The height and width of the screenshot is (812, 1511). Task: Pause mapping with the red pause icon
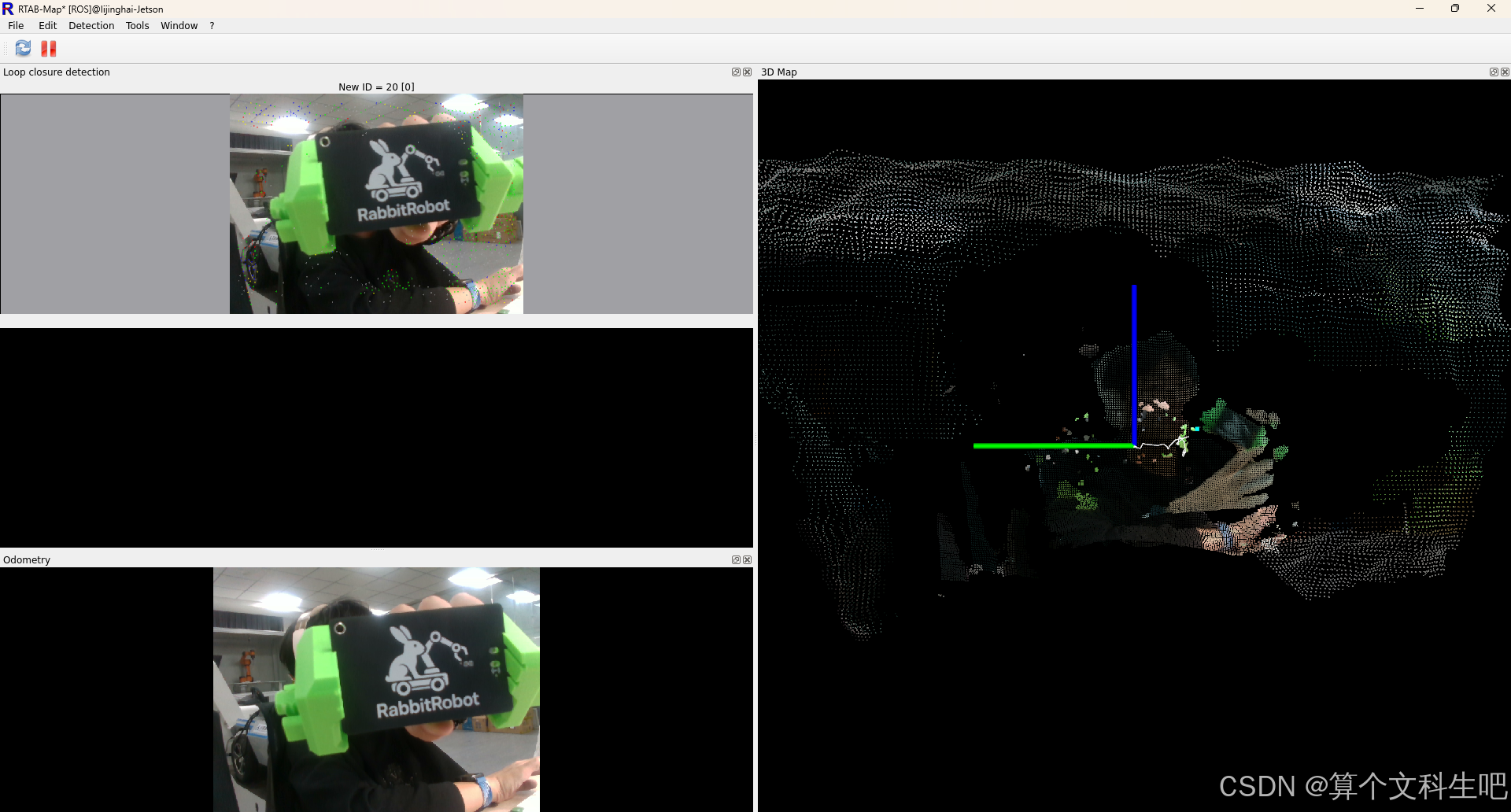(49, 49)
